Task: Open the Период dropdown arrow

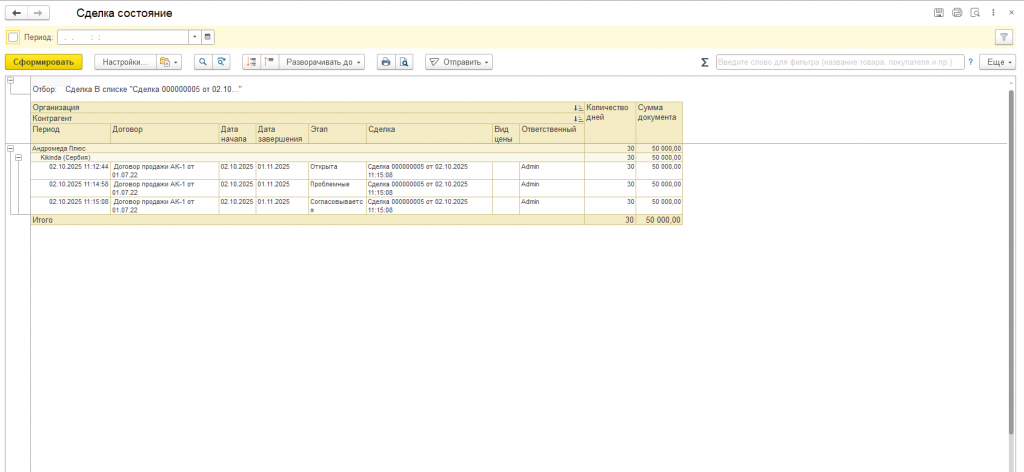Action: pos(193,37)
